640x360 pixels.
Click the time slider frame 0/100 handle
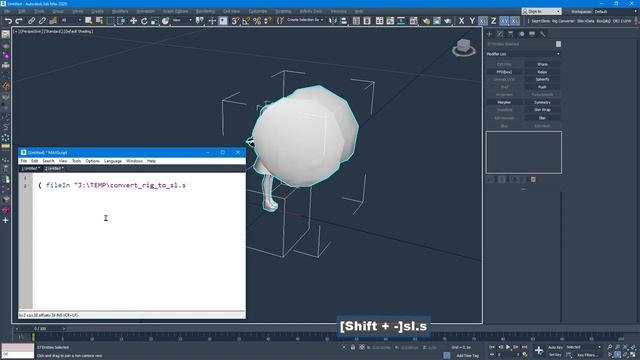pos(40,329)
